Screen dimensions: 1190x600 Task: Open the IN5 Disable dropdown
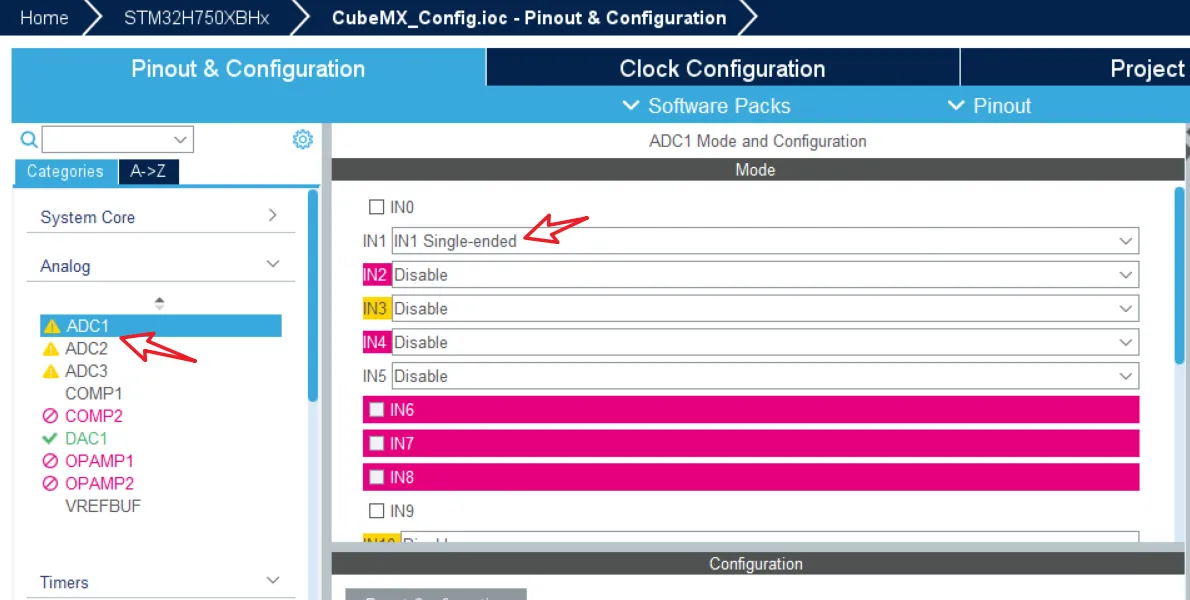coord(765,376)
